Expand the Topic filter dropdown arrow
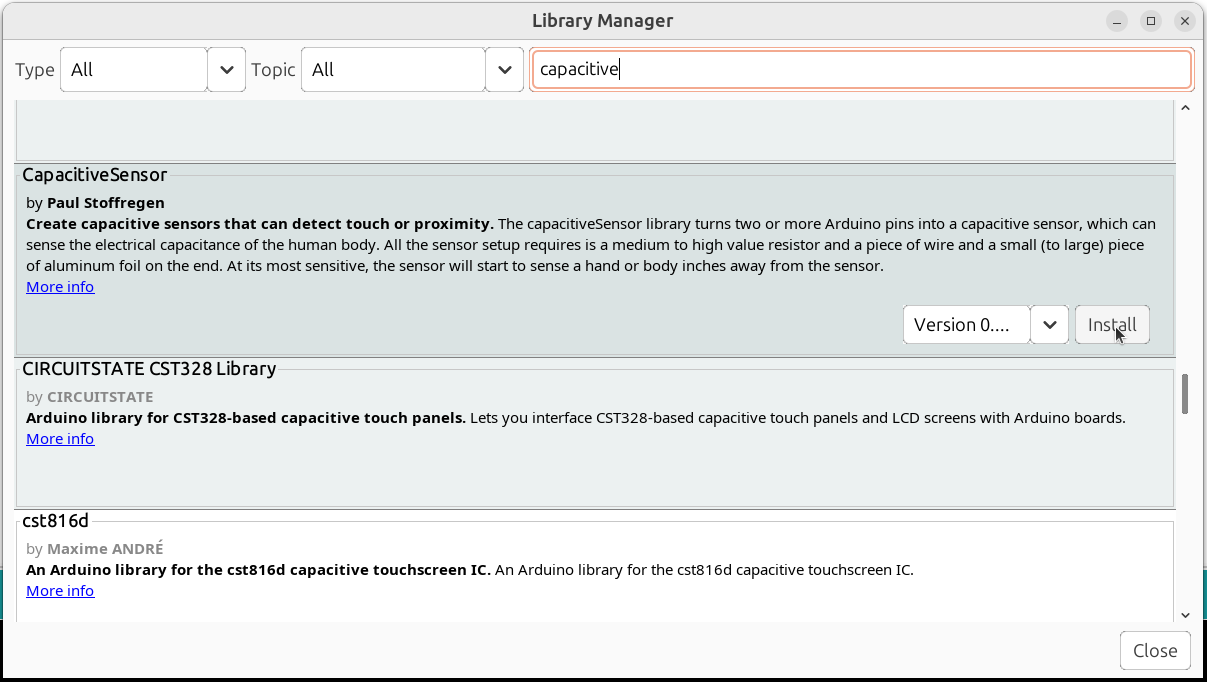Image resolution: width=1207 pixels, height=682 pixels. click(x=504, y=70)
